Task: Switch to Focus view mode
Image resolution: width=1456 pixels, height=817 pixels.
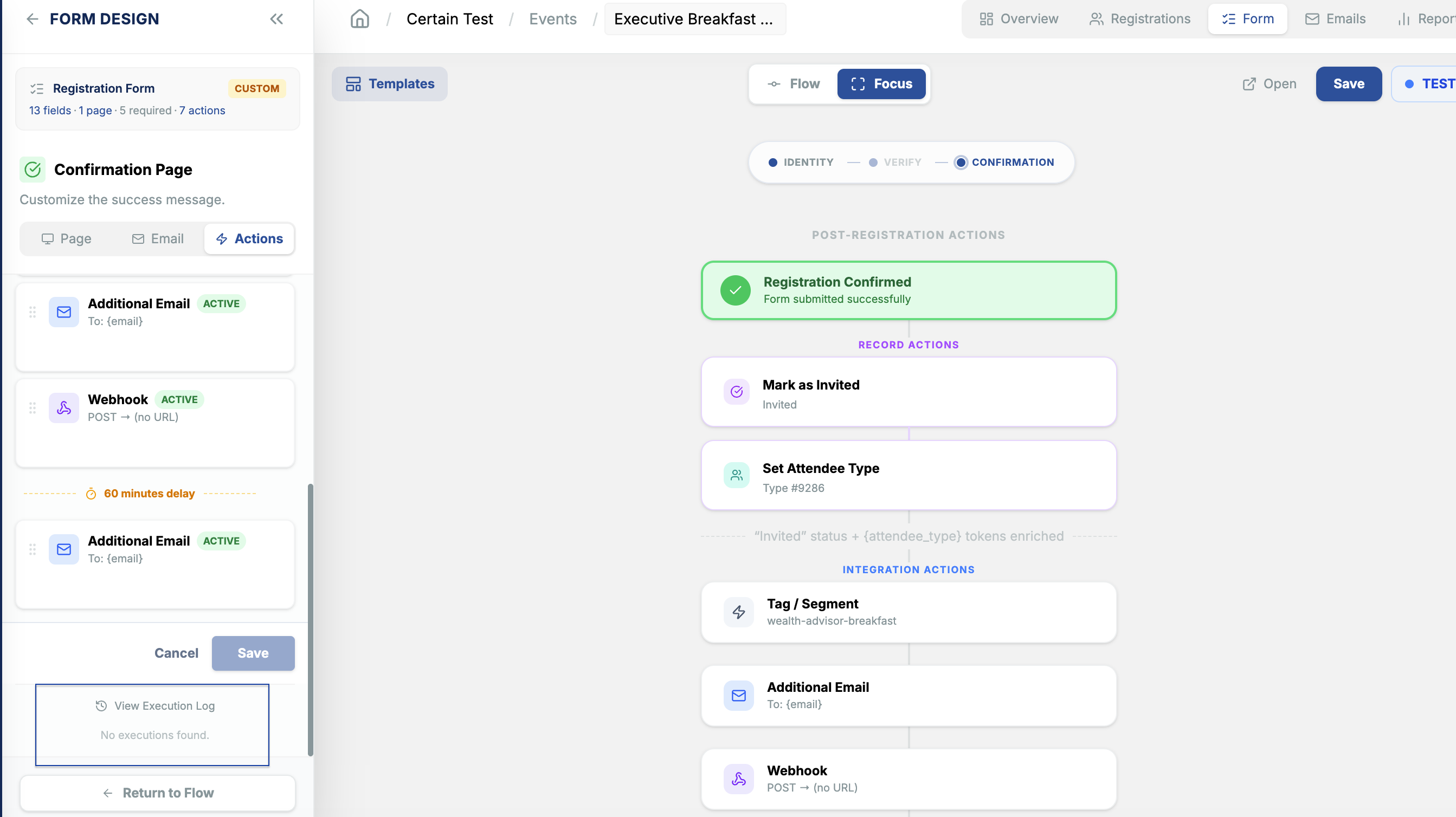Action: coord(881,83)
